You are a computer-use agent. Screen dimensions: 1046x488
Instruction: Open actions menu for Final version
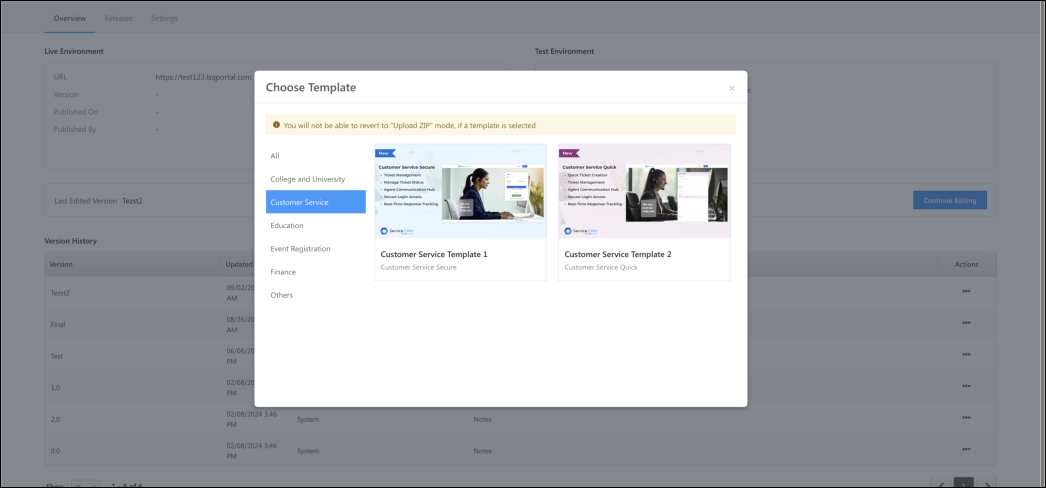click(966, 323)
